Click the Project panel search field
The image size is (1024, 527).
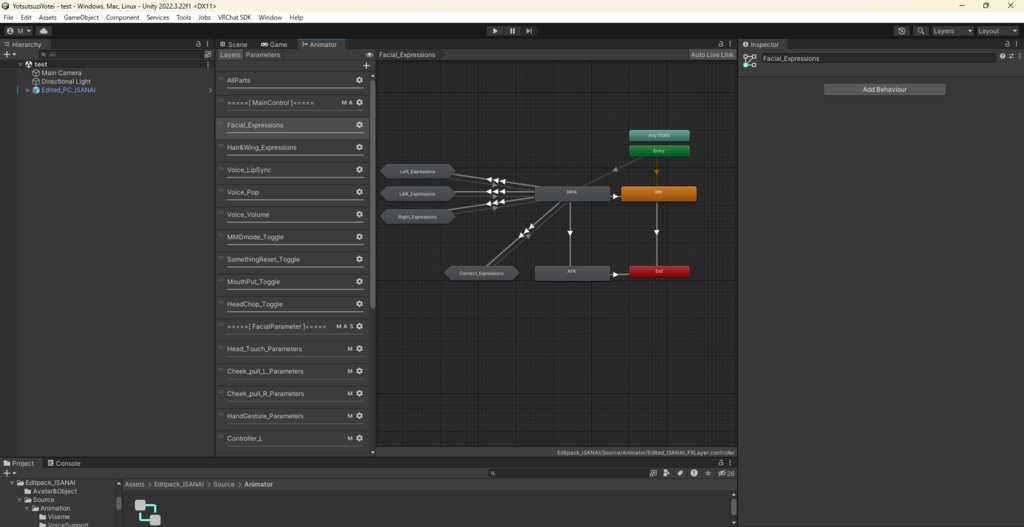[x=568, y=473]
